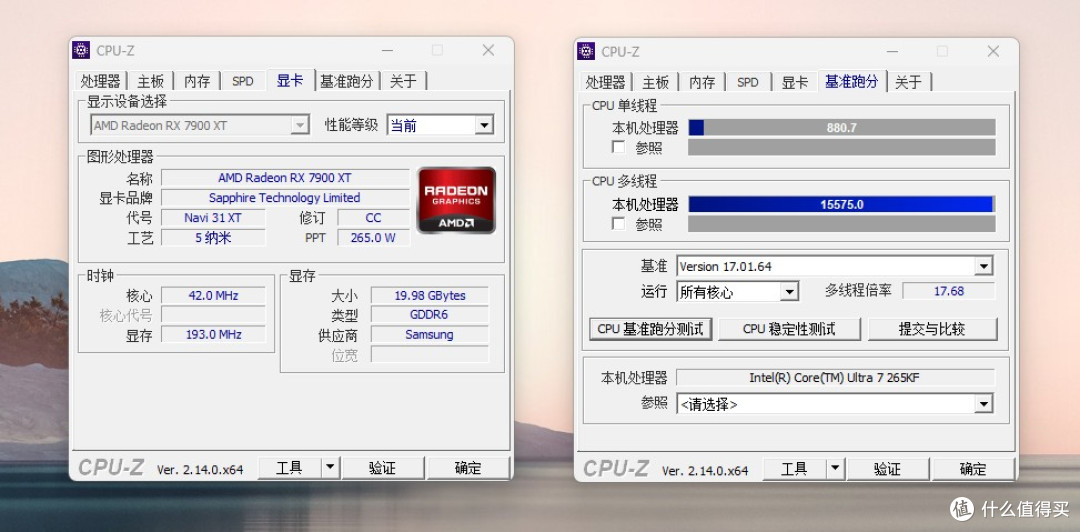The width and height of the screenshot is (1080, 532).
Task: Click 提交与比较 button
Action: 933,329
